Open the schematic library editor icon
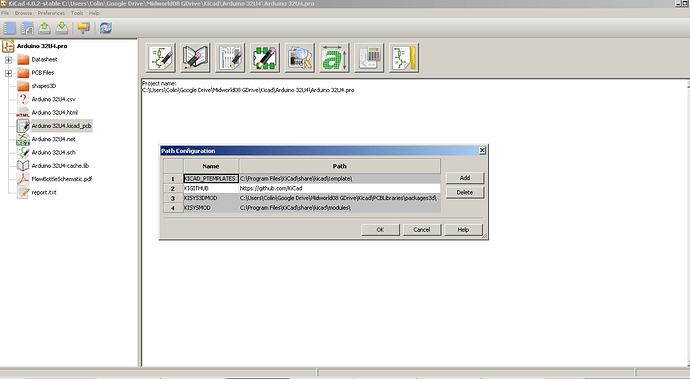This screenshot has width=690, height=379. (195, 58)
